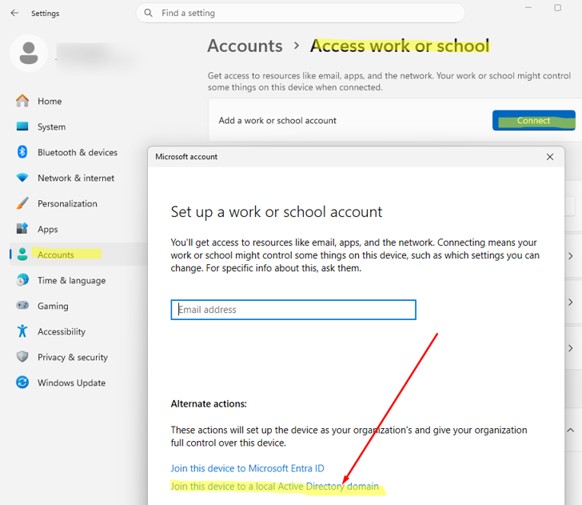Click the Find a setting search box
Screen dimensions: 582x505
[301, 13]
